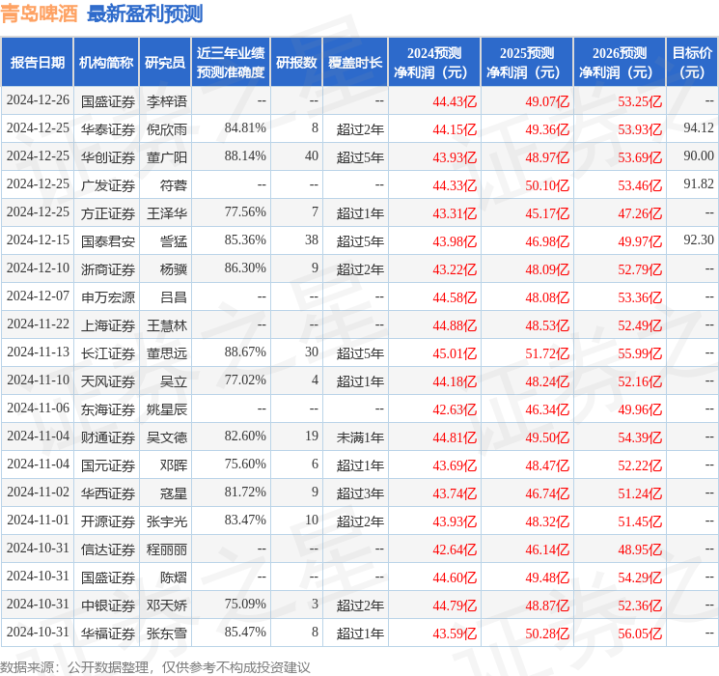Select the 2025预测净利润 column header

[527, 62]
